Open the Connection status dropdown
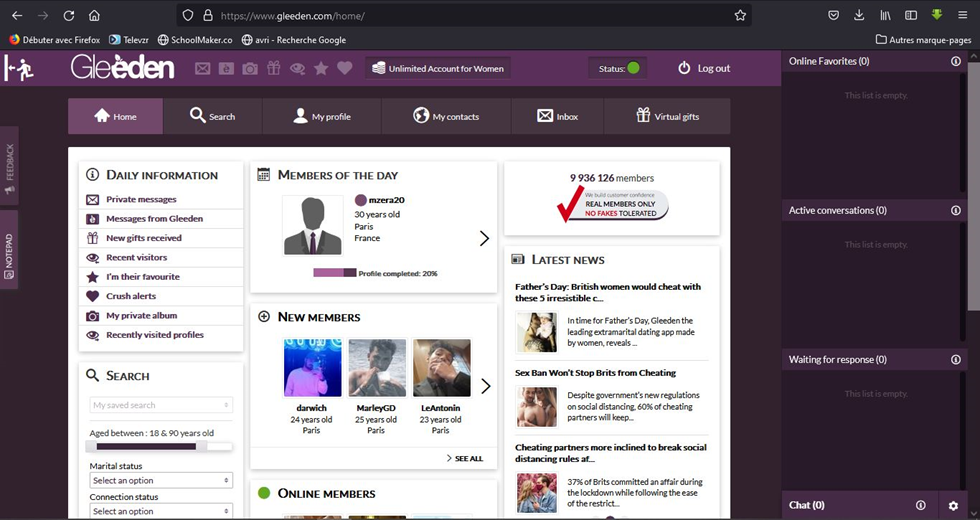 coord(161,511)
